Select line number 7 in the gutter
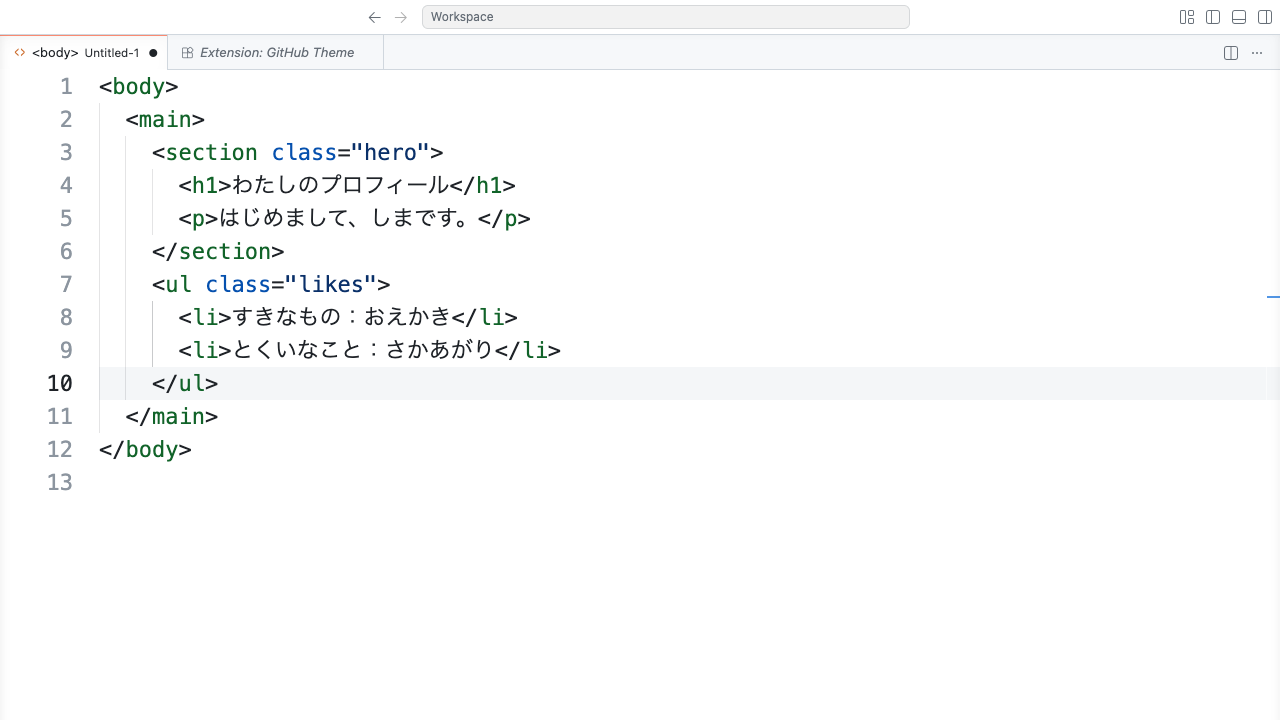 click(66, 285)
